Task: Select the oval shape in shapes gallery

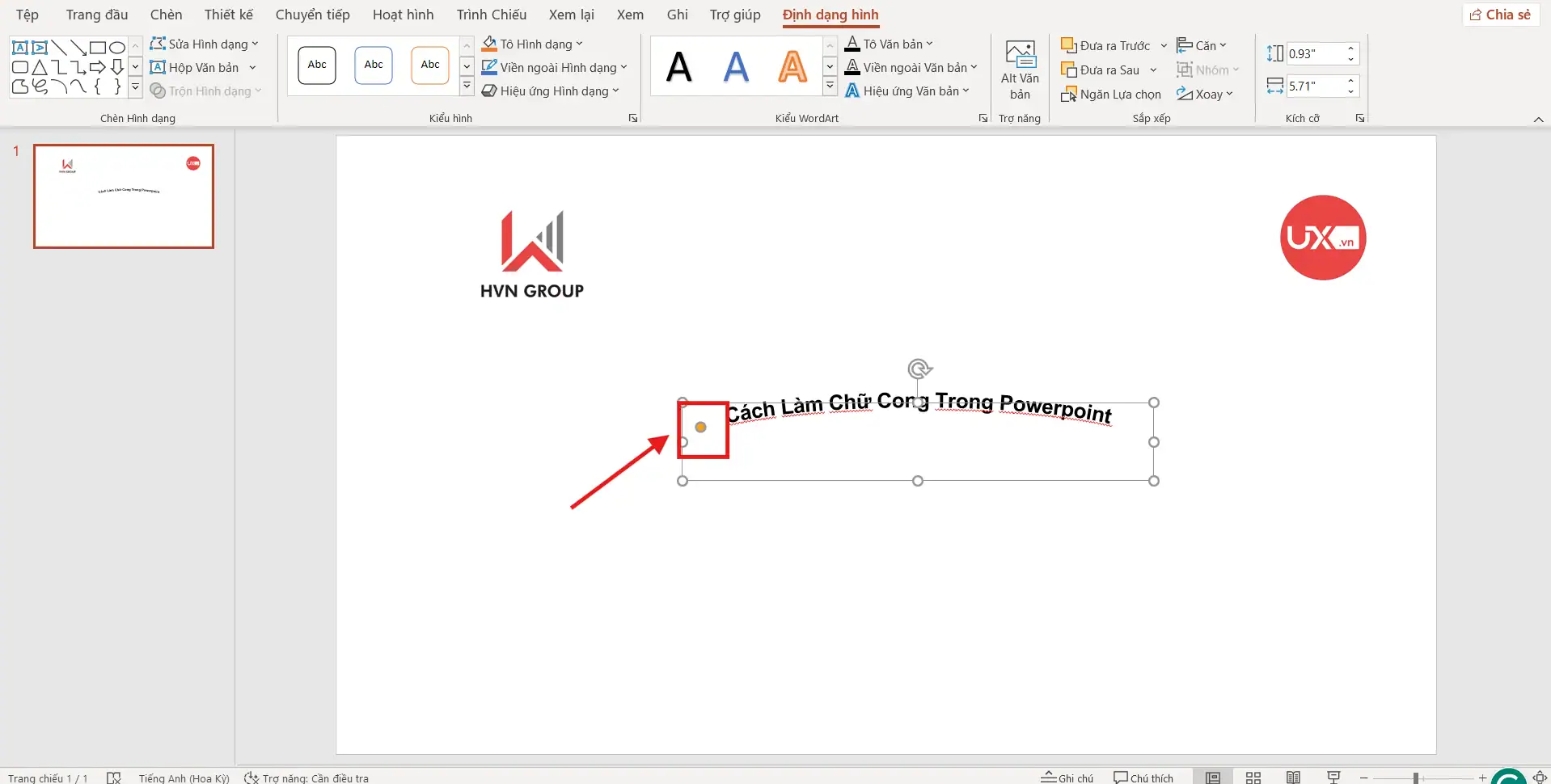Action: click(117, 48)
